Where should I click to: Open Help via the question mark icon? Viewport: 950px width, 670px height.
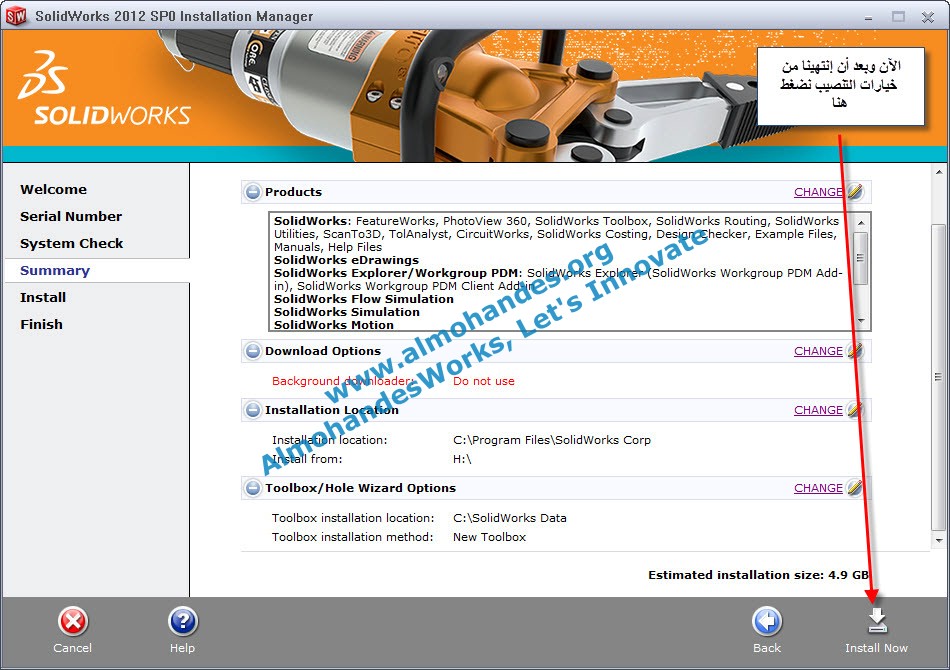(182, 622)
